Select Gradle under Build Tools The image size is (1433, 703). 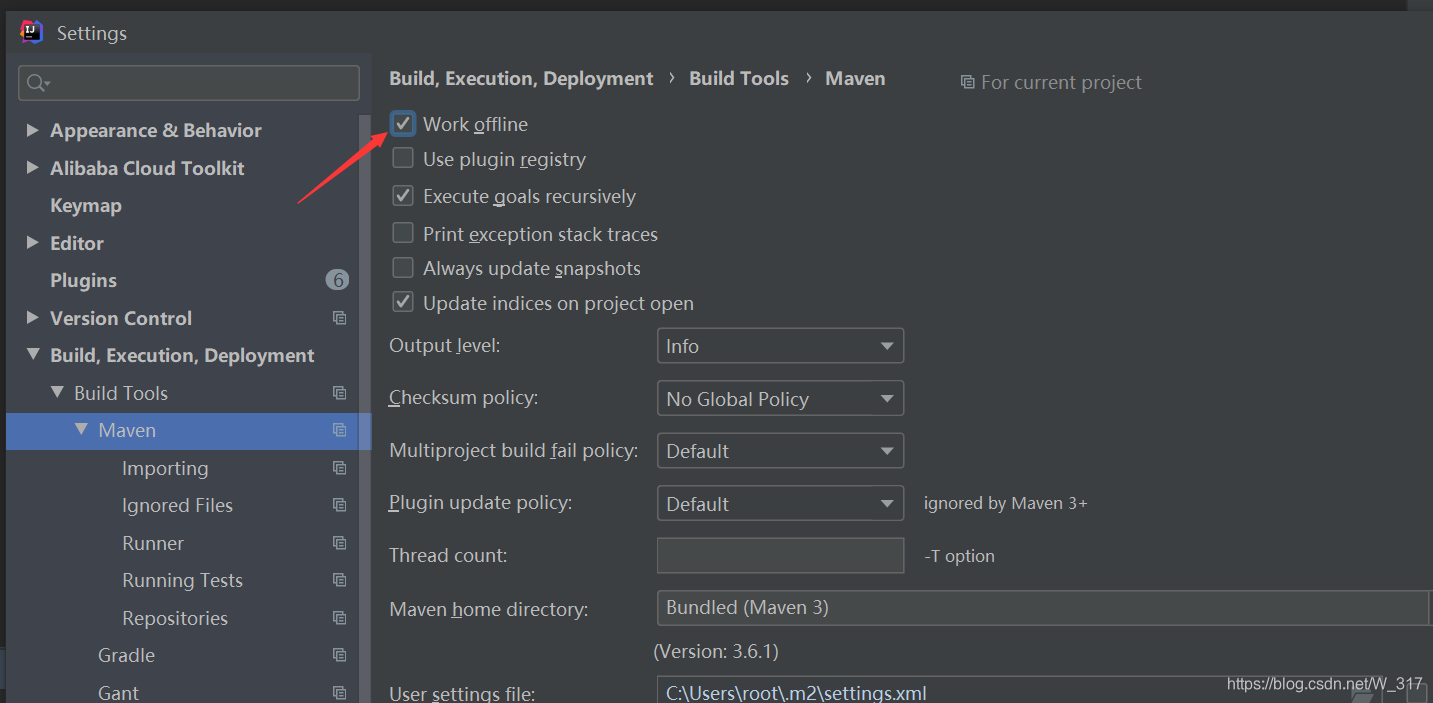(x=126, y=655)
